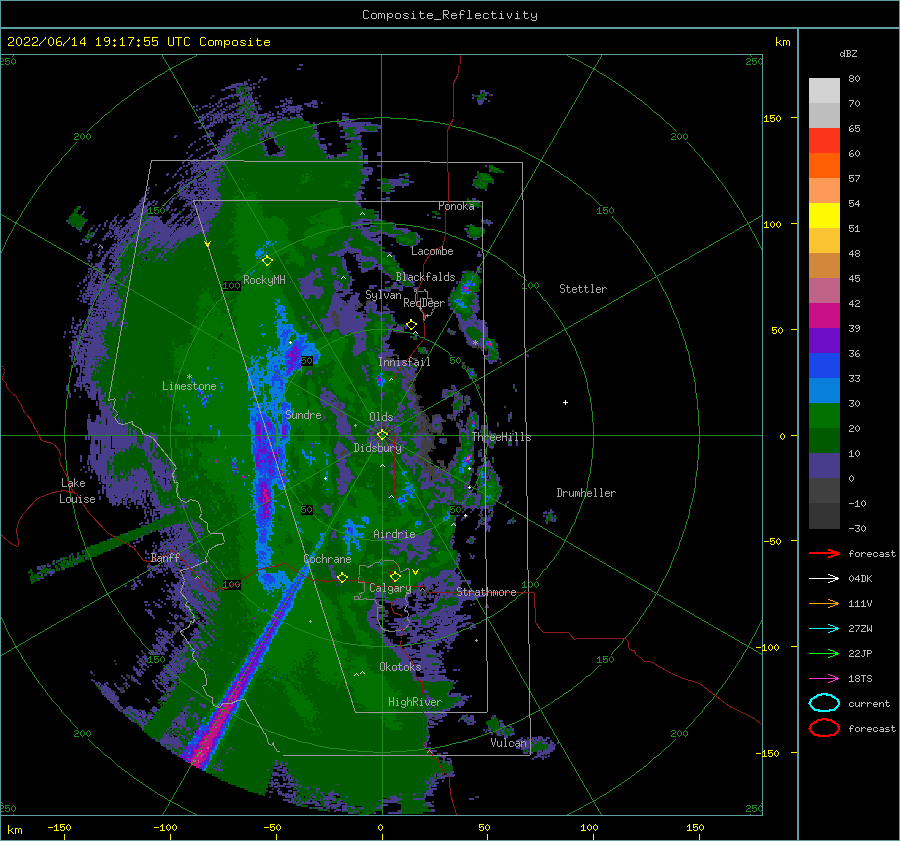The image size is (900, 841).
Task: Select the purple 39 dBZ color swatch
Action: coord(824,340)
